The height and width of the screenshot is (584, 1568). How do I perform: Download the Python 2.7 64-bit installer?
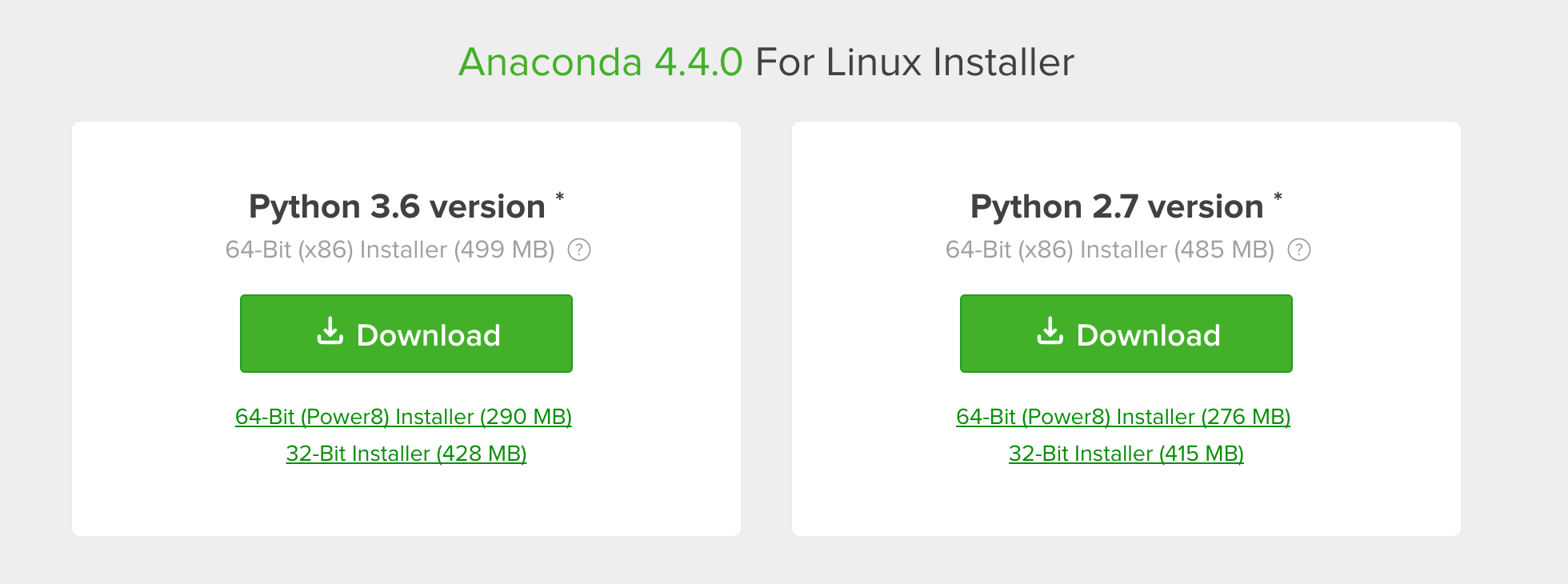click(1126, 334)
